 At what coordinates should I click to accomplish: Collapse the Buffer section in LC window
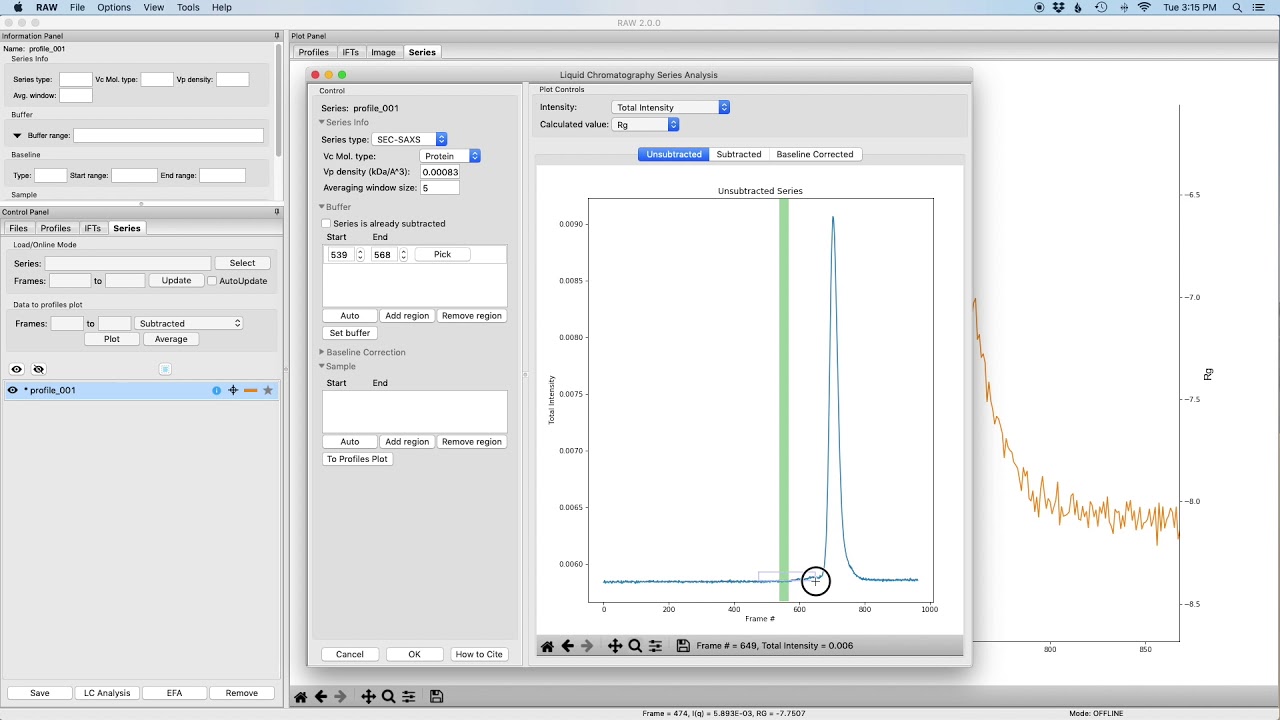(322, 207)
